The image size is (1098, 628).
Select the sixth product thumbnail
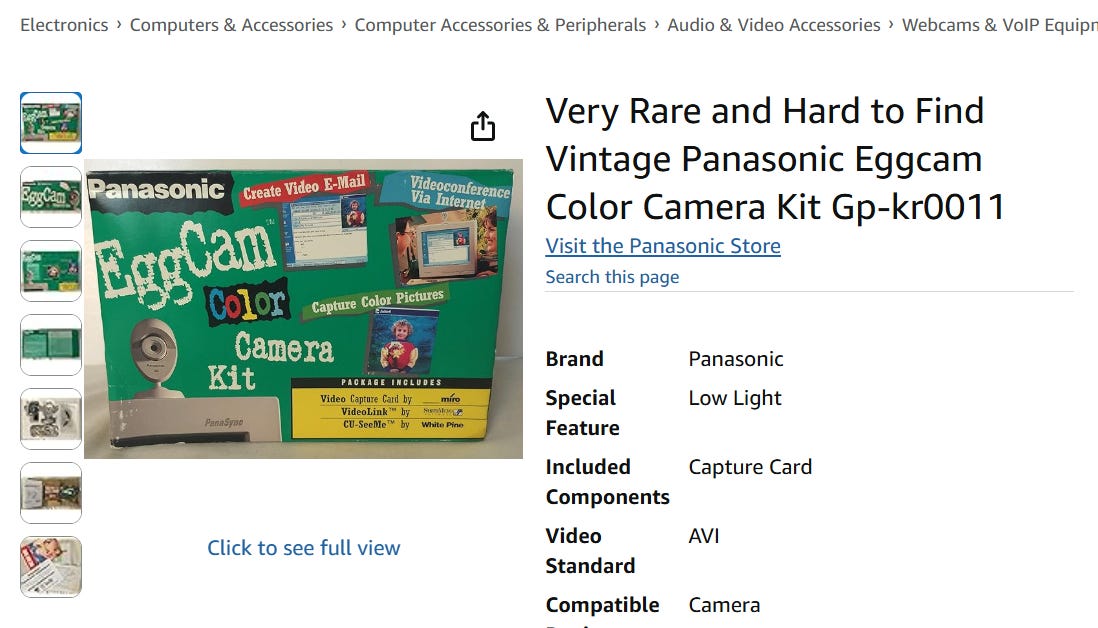[51, 493]
